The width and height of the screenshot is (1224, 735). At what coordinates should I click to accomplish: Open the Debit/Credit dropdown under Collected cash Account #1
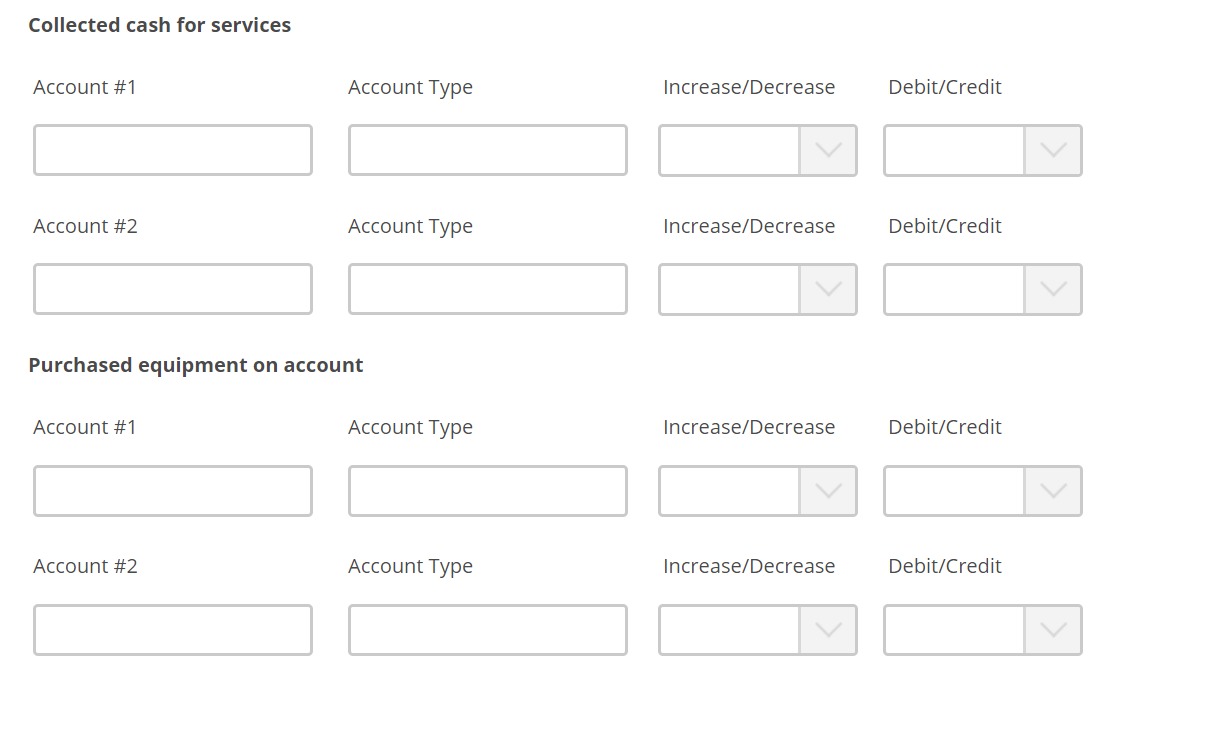pos(982,150)
